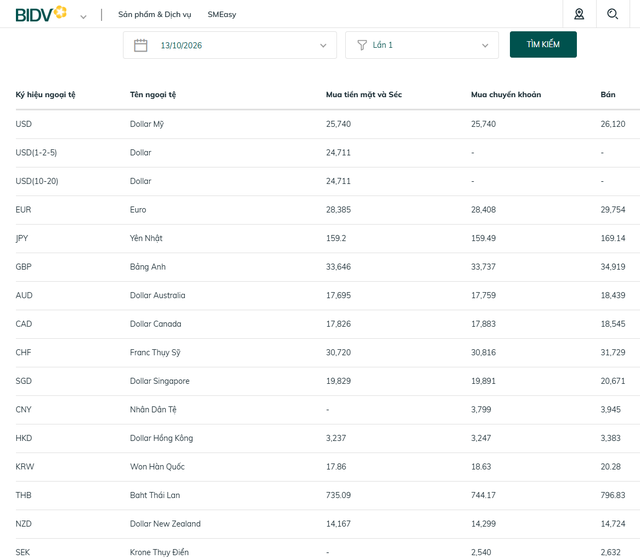The width and height of the screenshot is (640, 559).
Task: Click the calendar icon beside the date
Action: click(140, 45)
